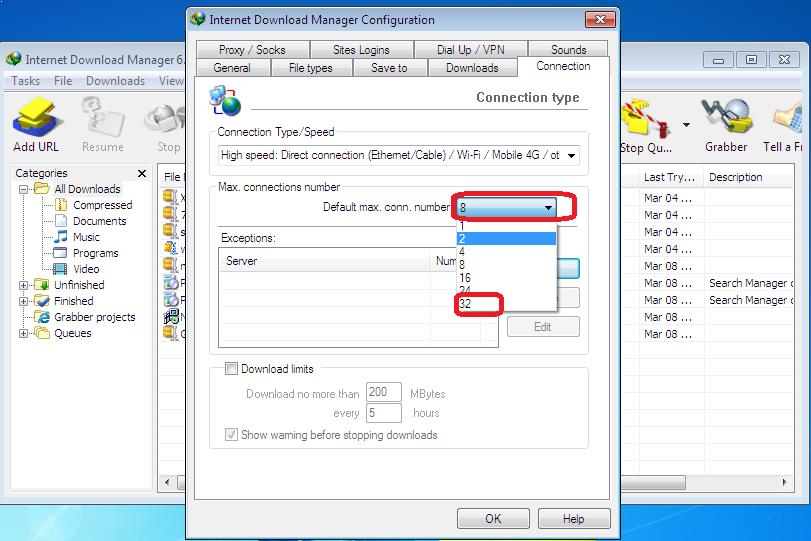811x541 pixels.
Task: Select the All Downloads folder
Action: tap(79, 189)
